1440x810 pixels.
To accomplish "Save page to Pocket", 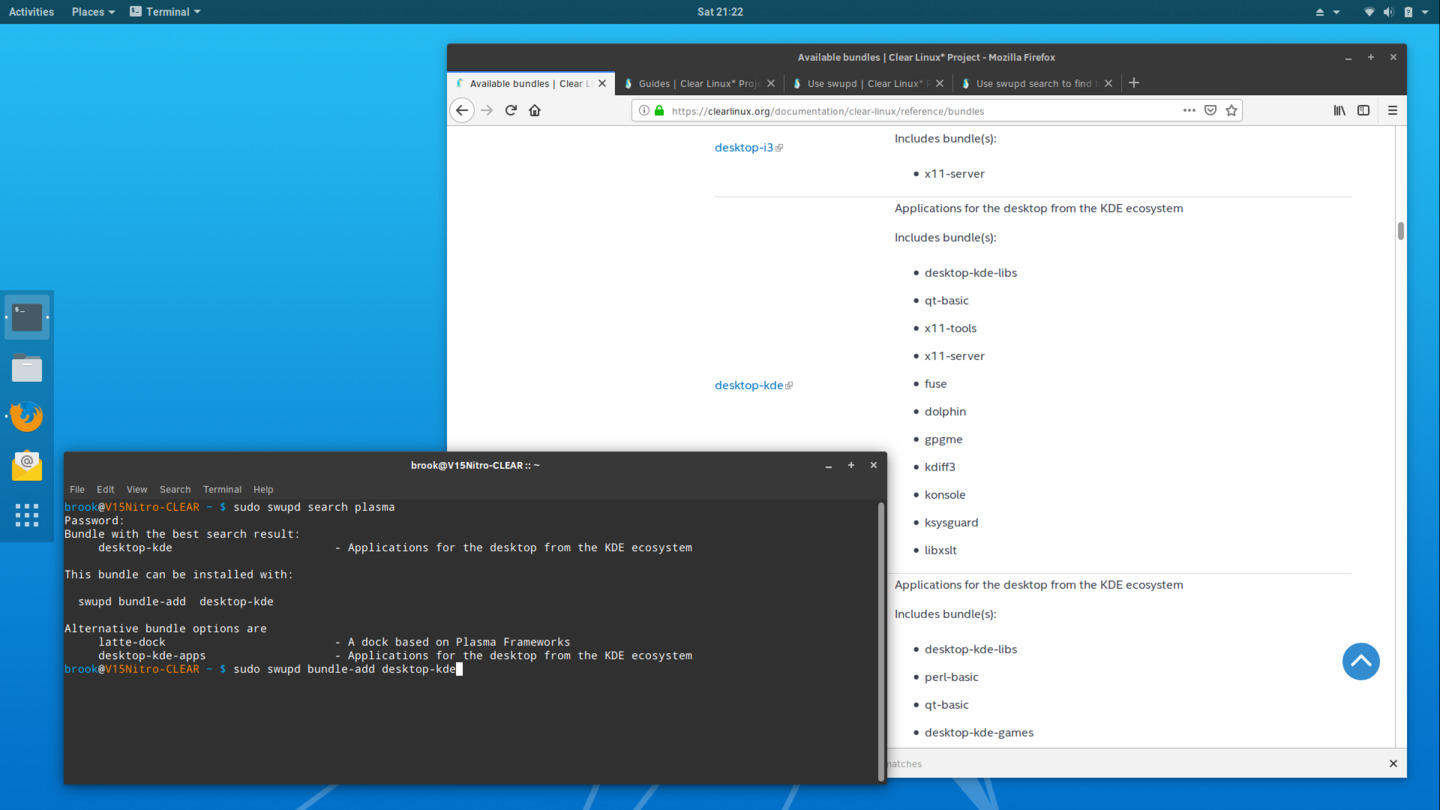I will click(x=1210, y=111).
